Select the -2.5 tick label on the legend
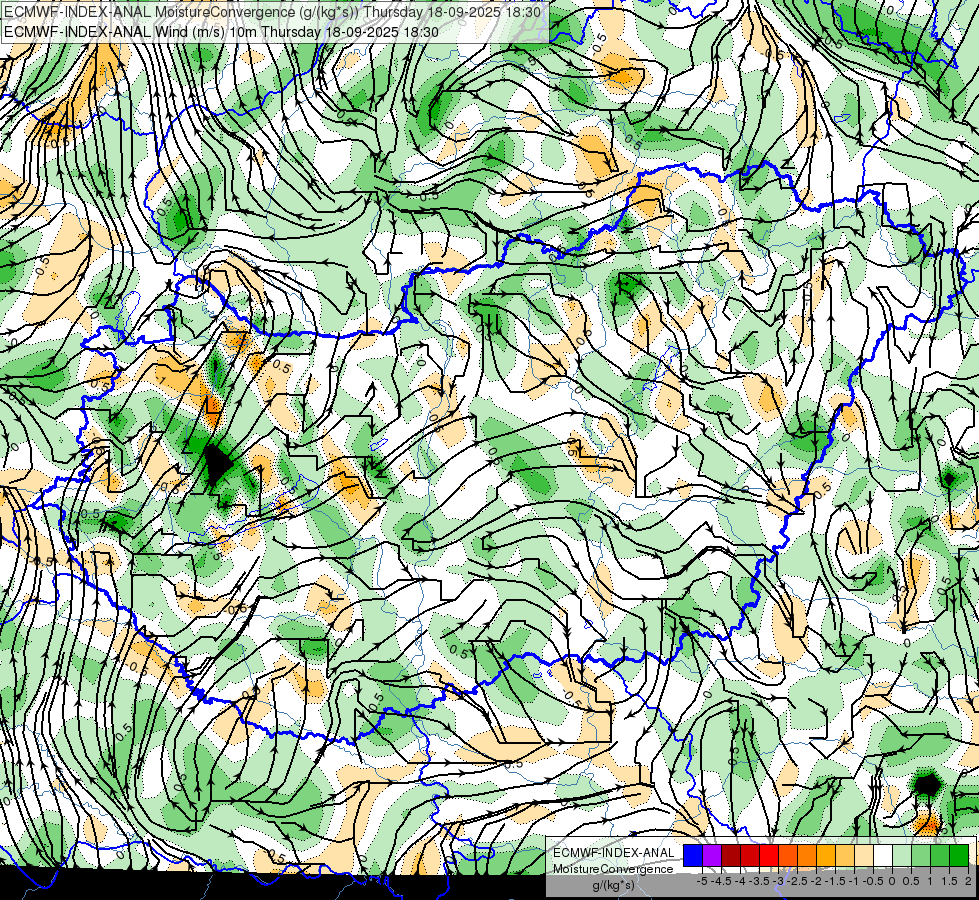This screenshot has height=900, width=979. pyautogui.click(x=797, y=881)
